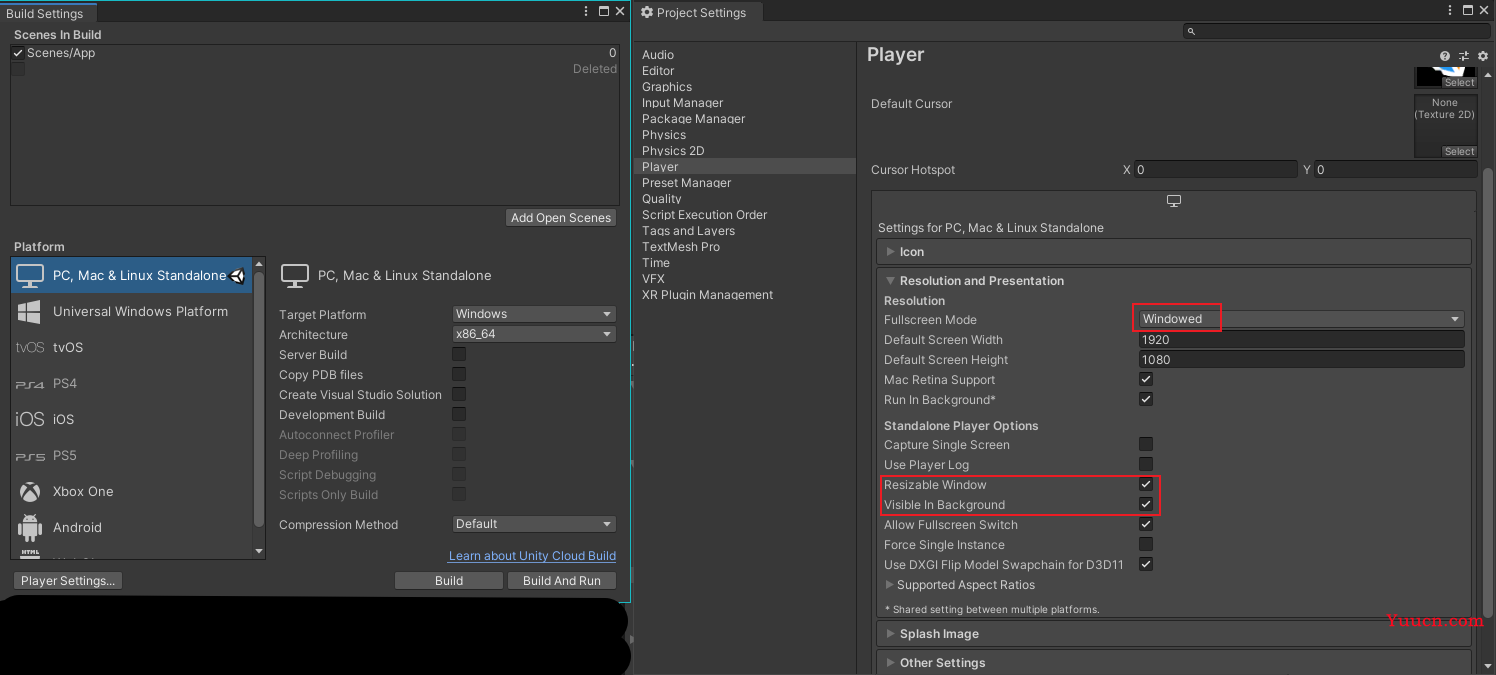Select the PS5 platform icon
Viewport: 1496px width, 675px height.
[x=30, y=456]
